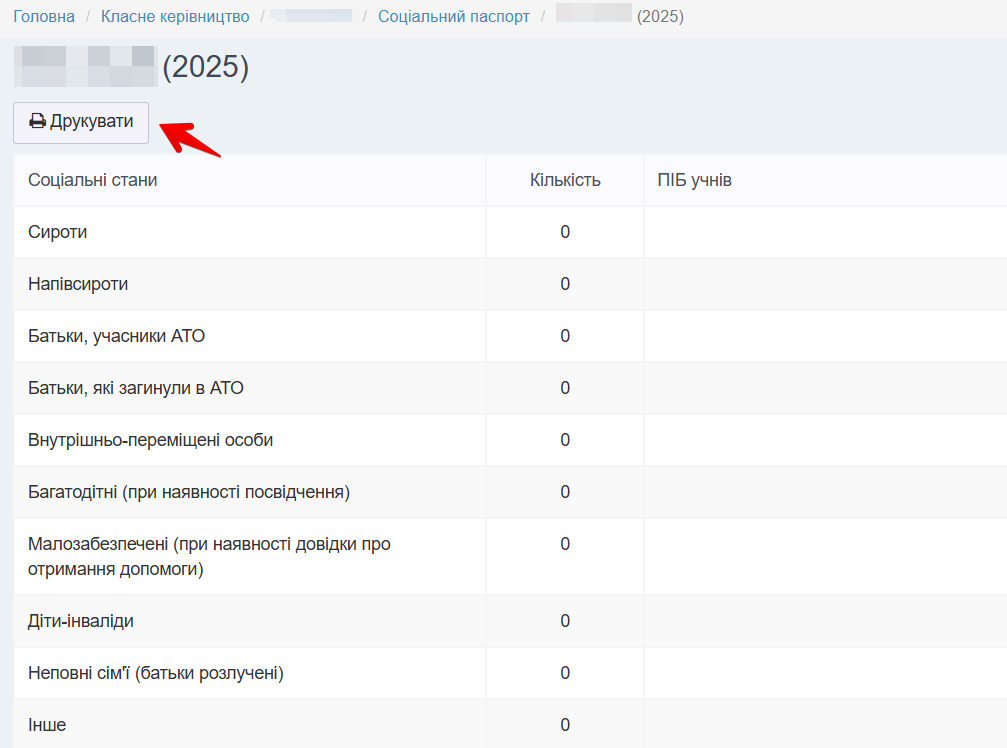Click the Кількість column header
This screenshot has width=1007, height=748.
pyautogui.click(x=565, y=180)
